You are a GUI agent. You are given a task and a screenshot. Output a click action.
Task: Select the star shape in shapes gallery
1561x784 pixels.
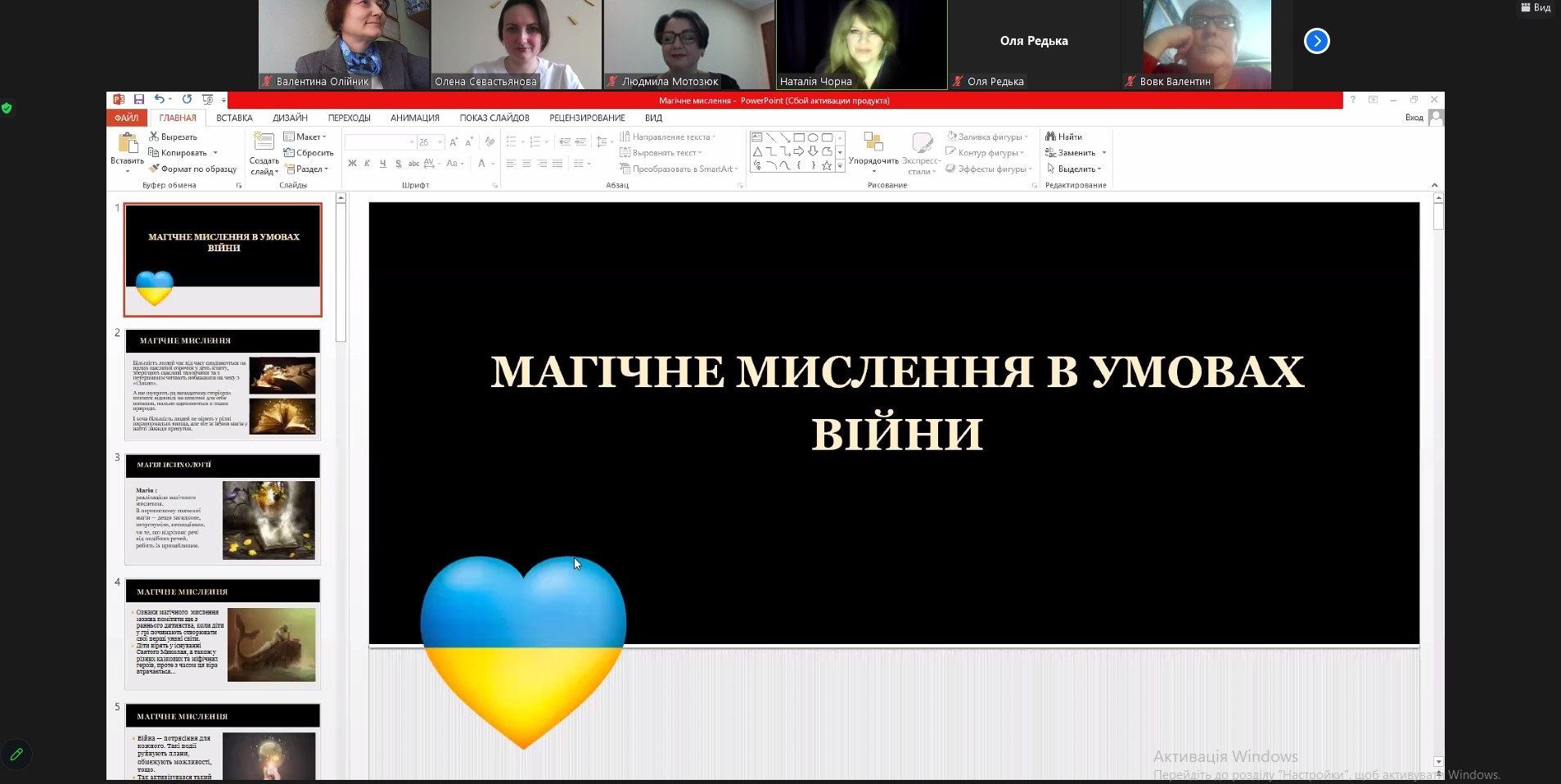pos(827,165)
